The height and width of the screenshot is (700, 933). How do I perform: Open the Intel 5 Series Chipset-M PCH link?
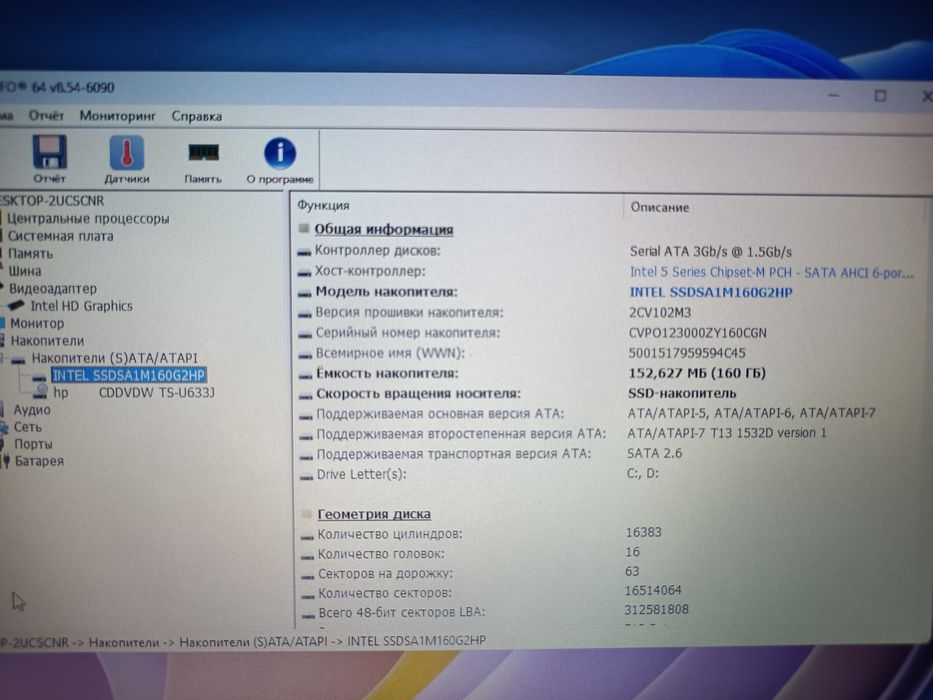click(x=771, y=273)
